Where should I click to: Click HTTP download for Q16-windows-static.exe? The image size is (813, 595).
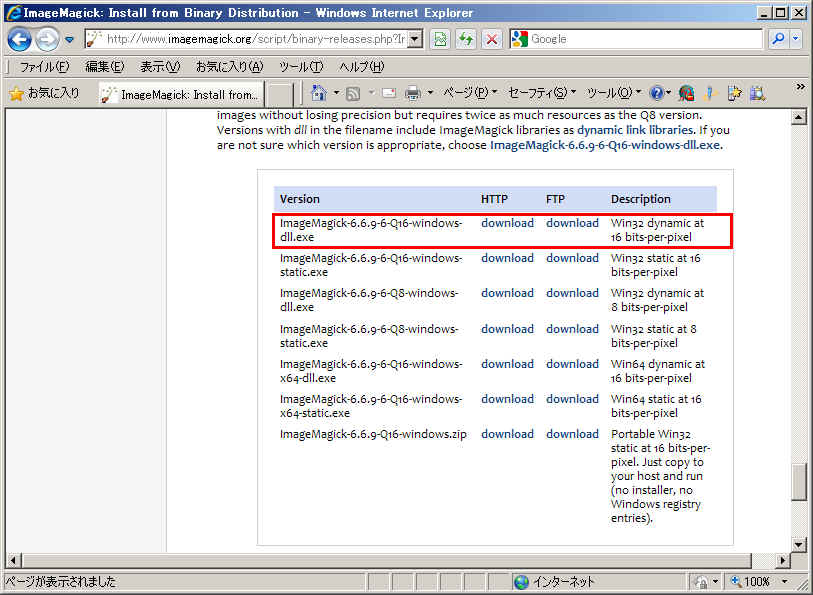(x=507, y=258)
